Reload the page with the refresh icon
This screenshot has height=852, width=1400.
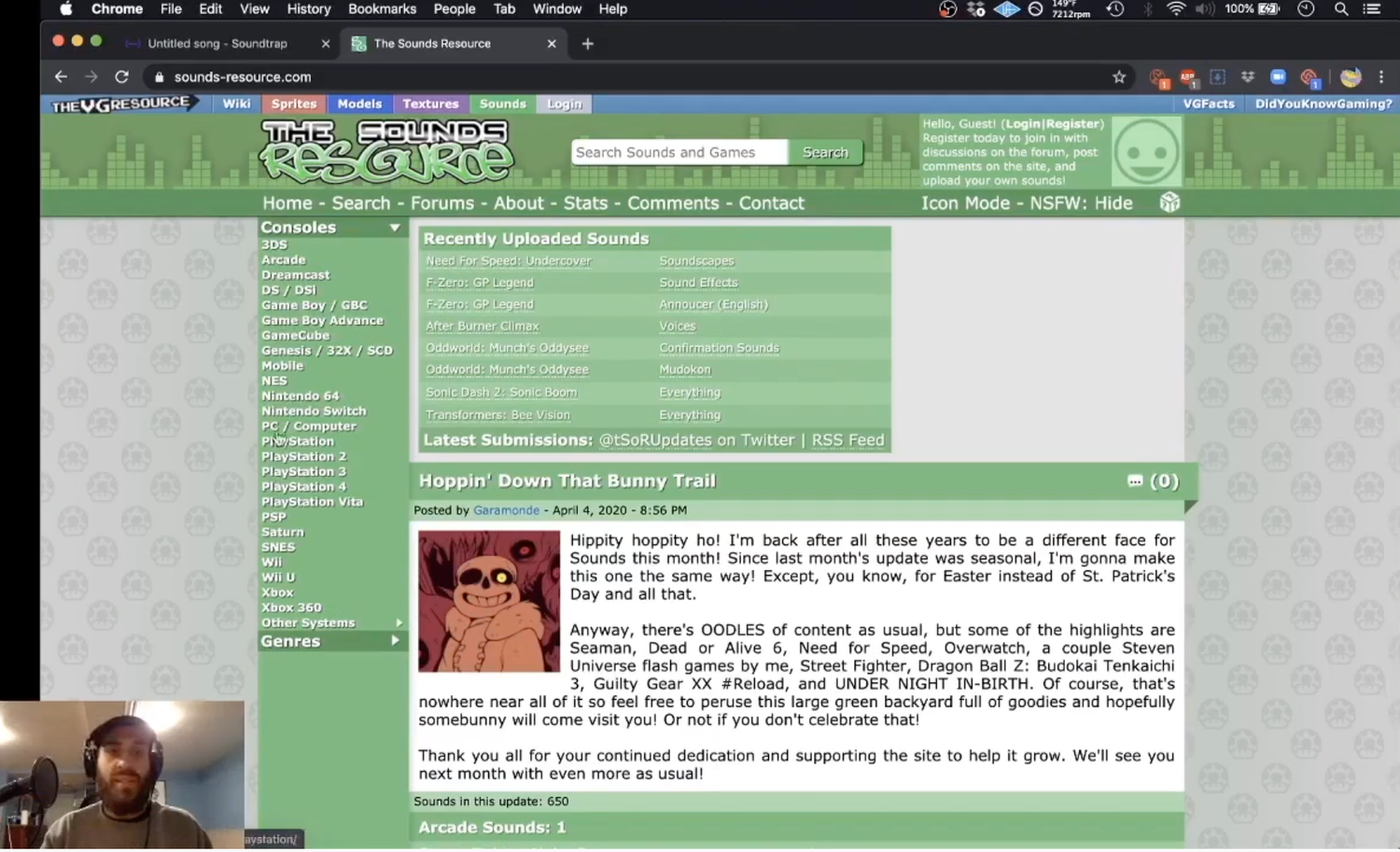tap(121, 77)
